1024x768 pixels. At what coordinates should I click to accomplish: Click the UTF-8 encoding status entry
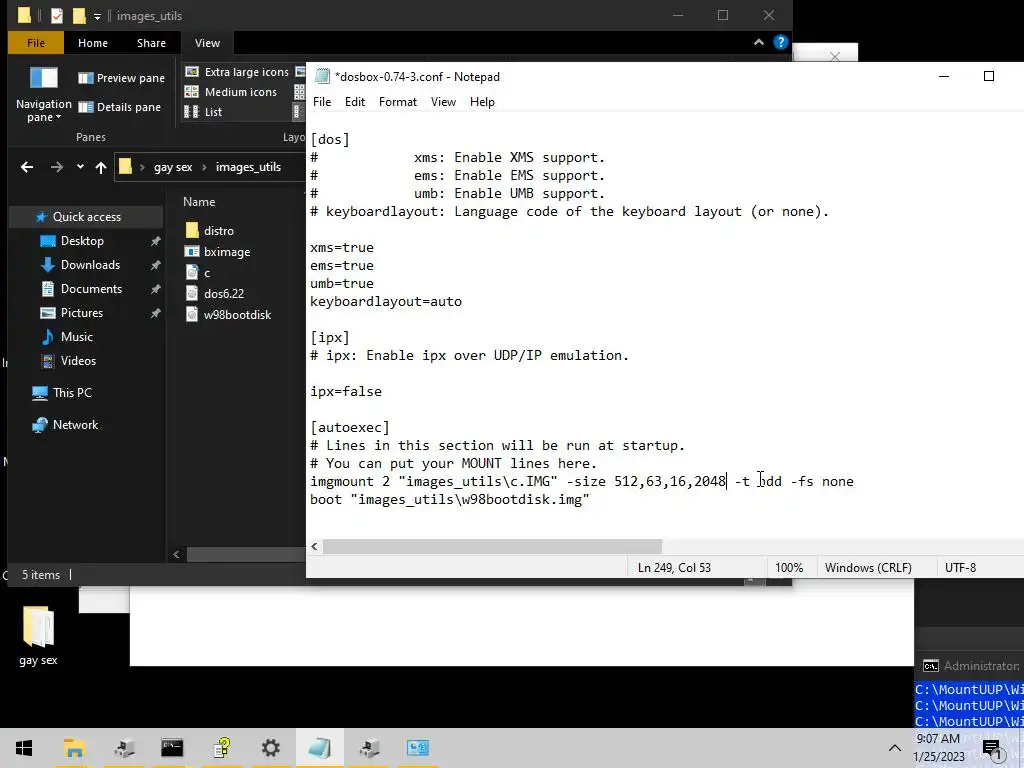click(x=960, y=568)
